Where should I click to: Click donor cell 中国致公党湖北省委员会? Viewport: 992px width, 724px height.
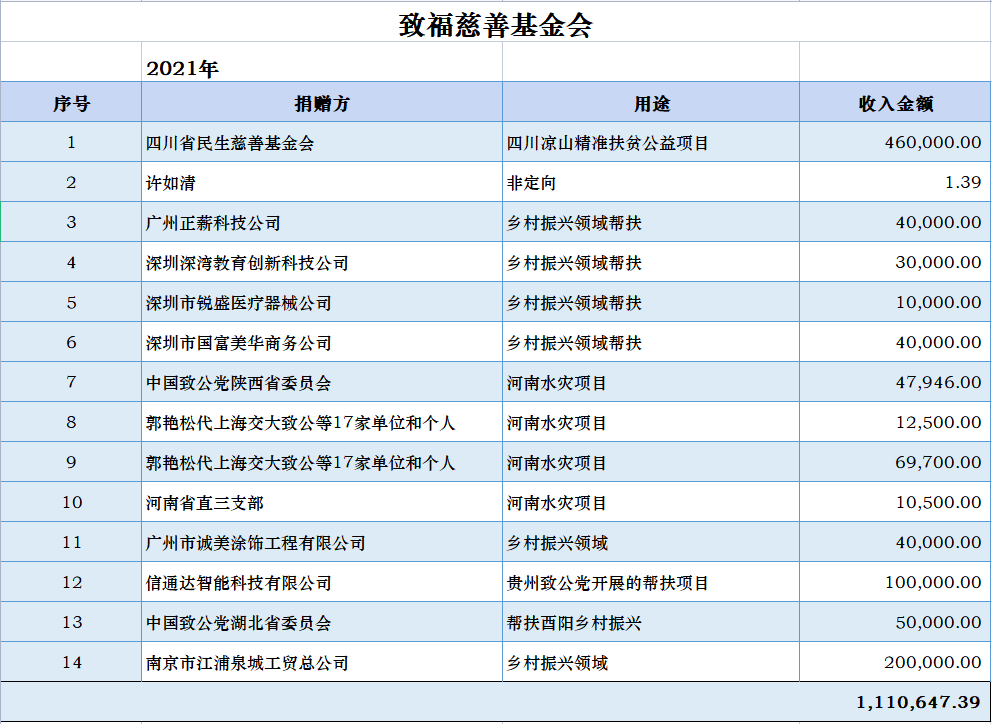[x=322, y=621]
